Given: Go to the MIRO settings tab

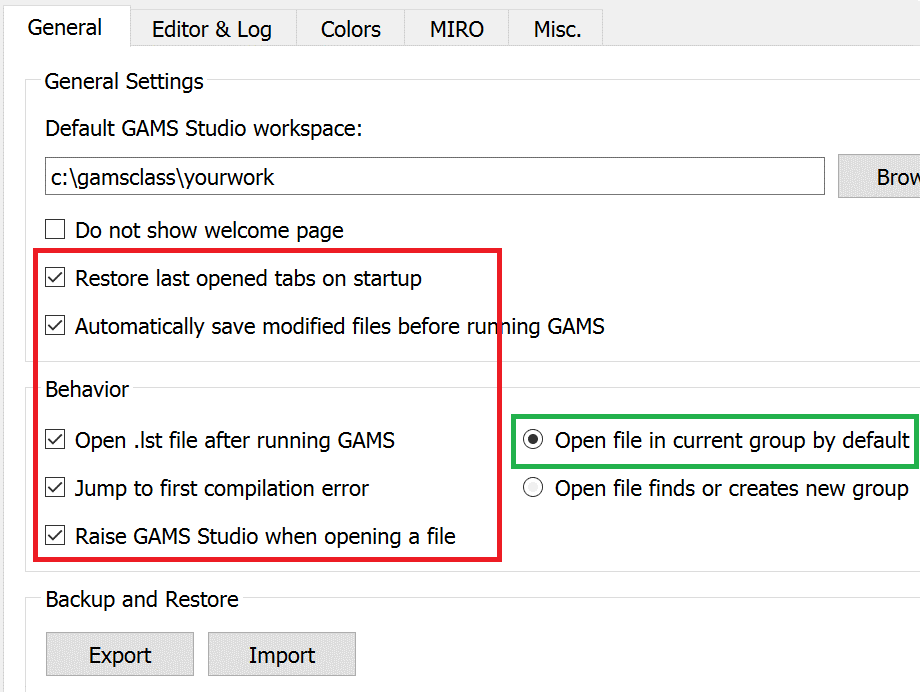Looking at the screenshot, I should tap(456, 30).
